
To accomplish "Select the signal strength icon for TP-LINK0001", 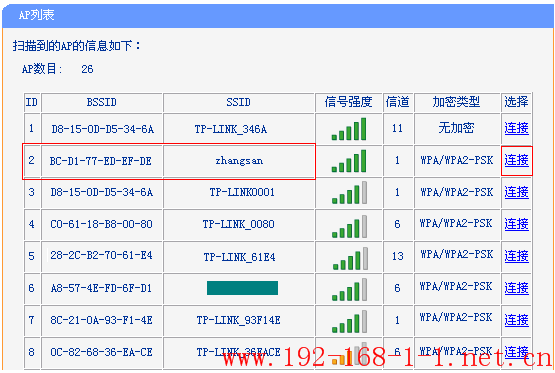I will click(349, 193).
